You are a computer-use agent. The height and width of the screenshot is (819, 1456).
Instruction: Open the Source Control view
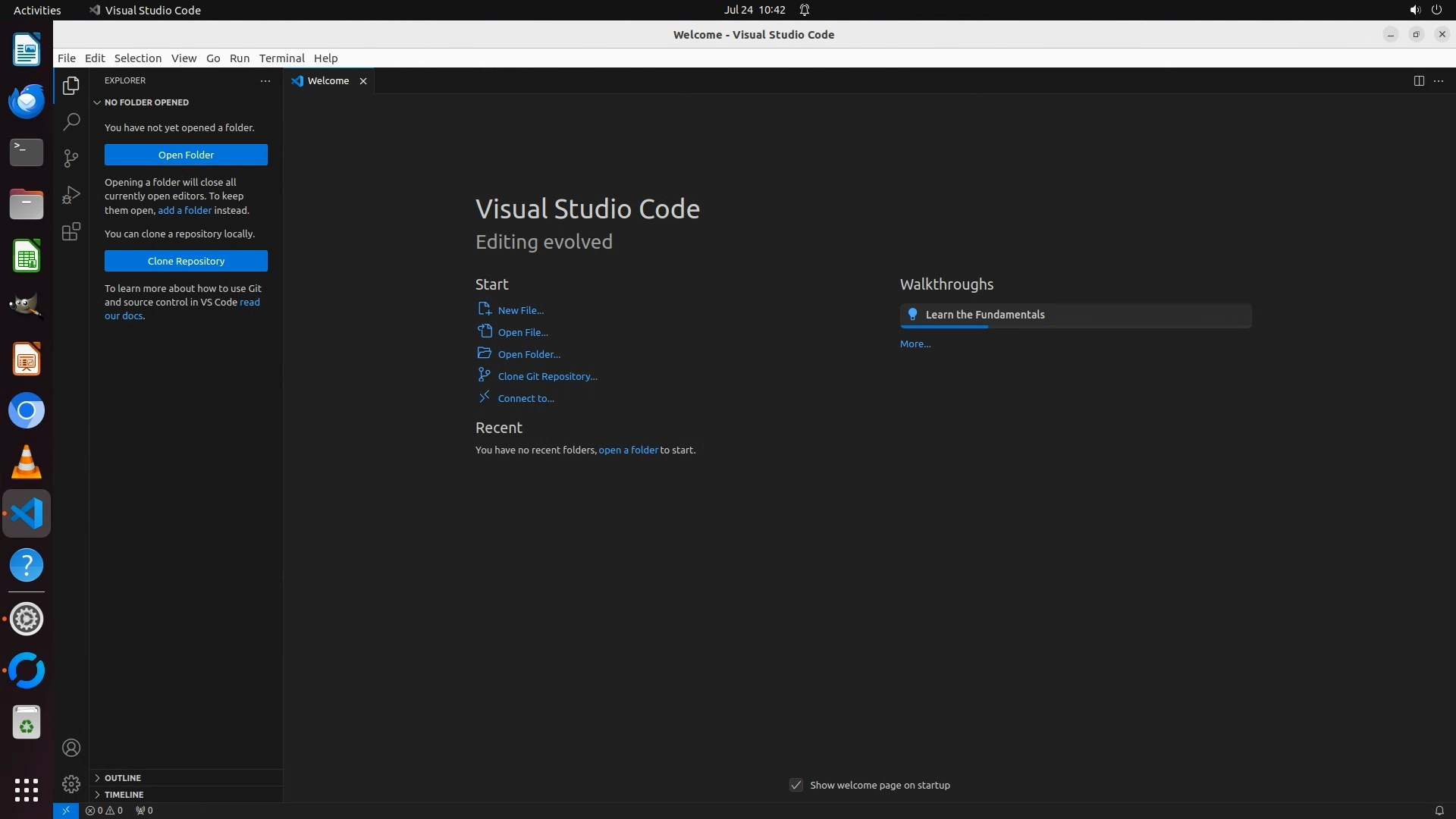click(x=71, y=158)
